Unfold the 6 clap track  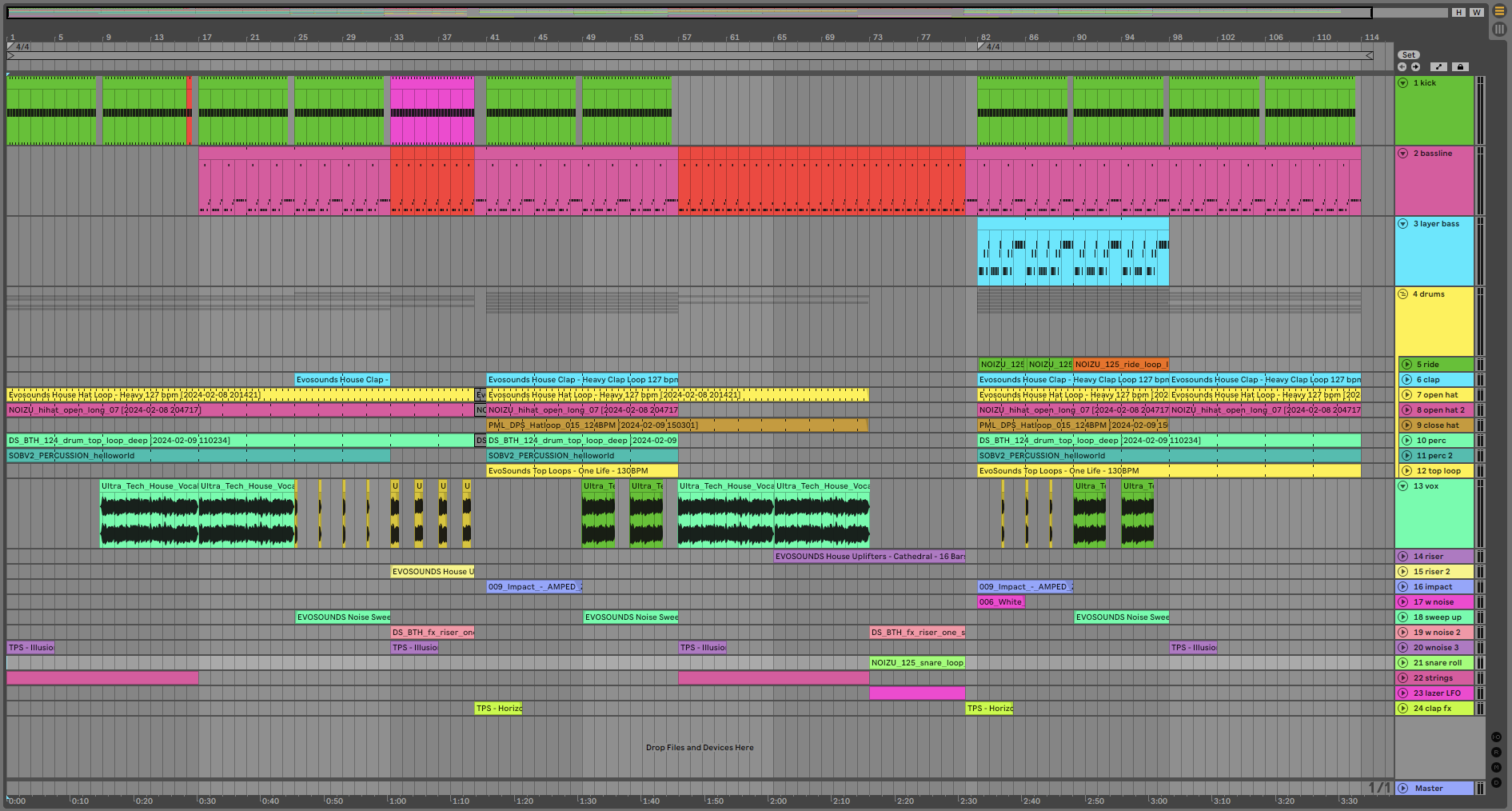pos(1407,380)
